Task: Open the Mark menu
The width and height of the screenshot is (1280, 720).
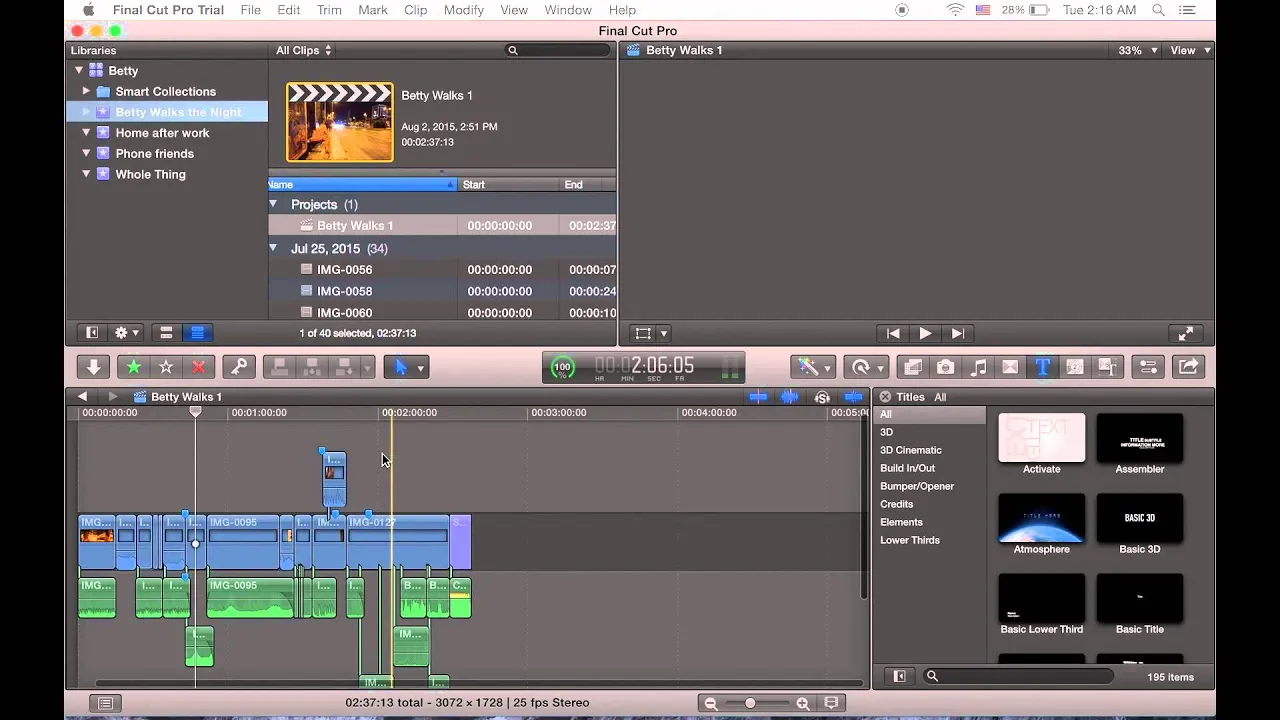Action: 373,10
